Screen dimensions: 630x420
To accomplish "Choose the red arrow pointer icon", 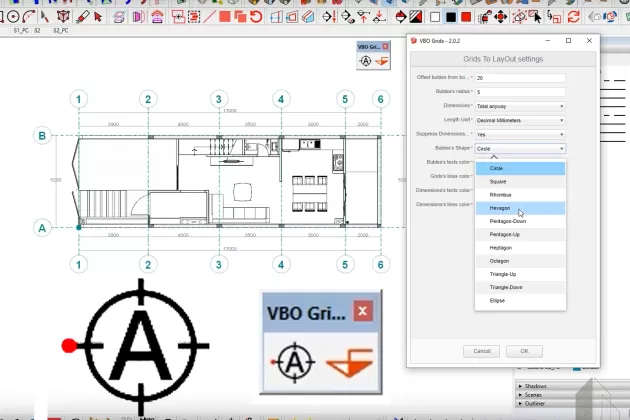I will 98,17.
